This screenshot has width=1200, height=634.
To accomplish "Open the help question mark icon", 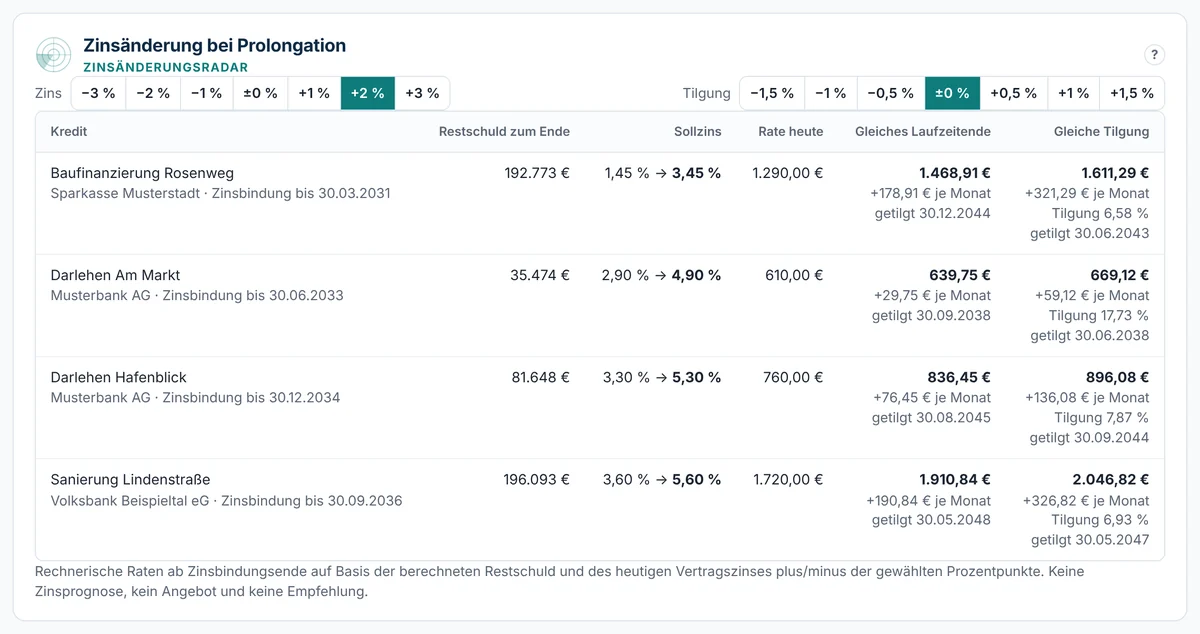I will click(x=1154, y=55).
